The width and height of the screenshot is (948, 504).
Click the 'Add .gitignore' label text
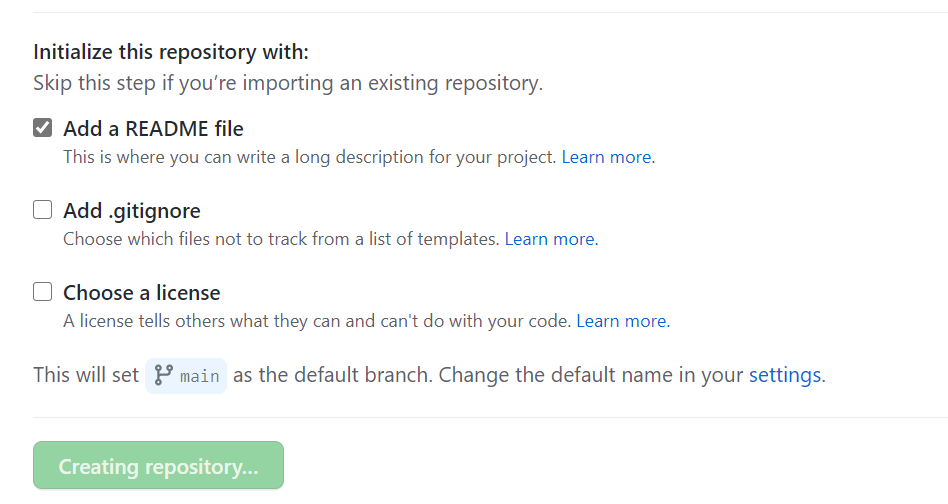132,211
